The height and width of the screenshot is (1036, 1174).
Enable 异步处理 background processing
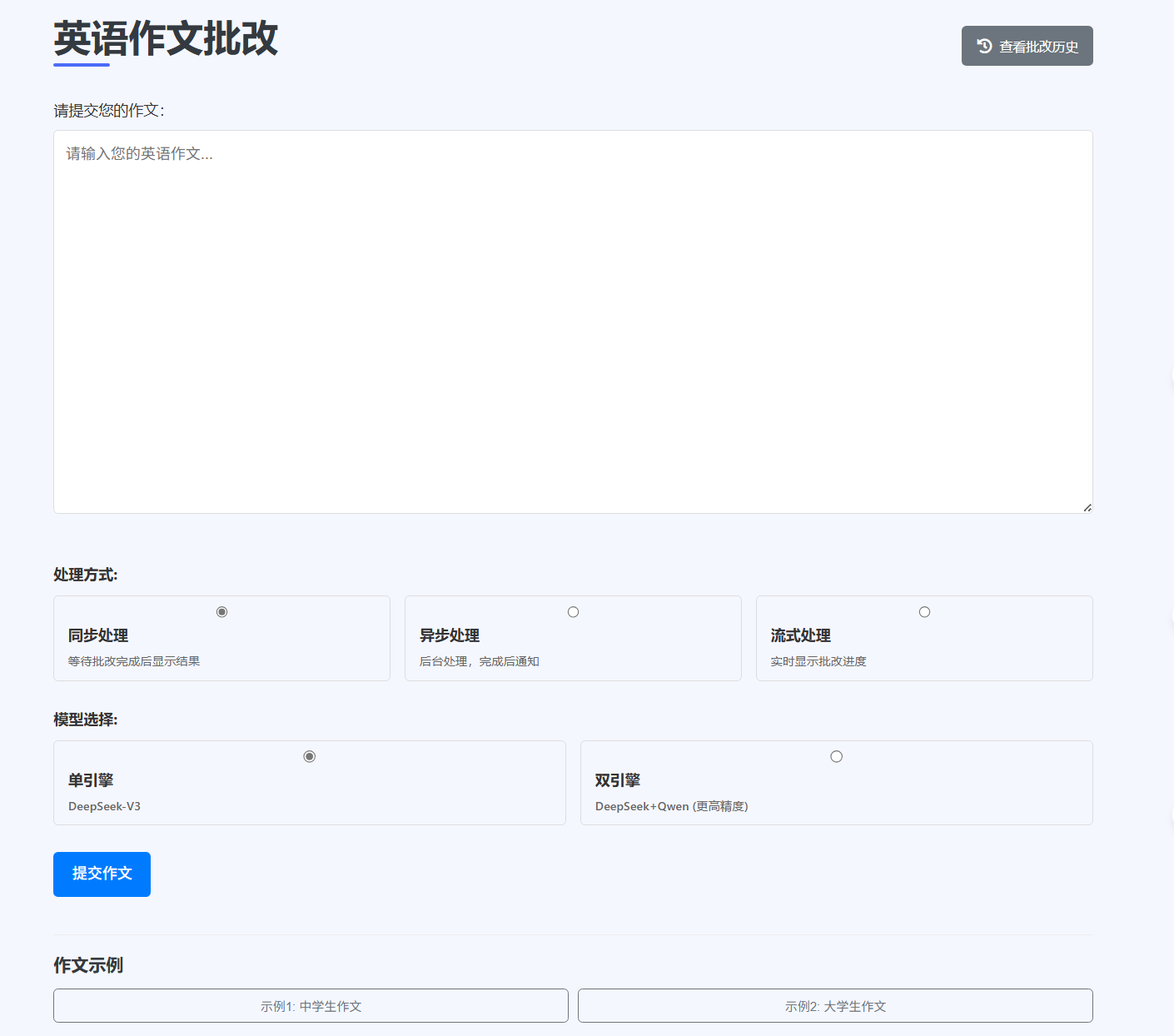click(573, 610)
